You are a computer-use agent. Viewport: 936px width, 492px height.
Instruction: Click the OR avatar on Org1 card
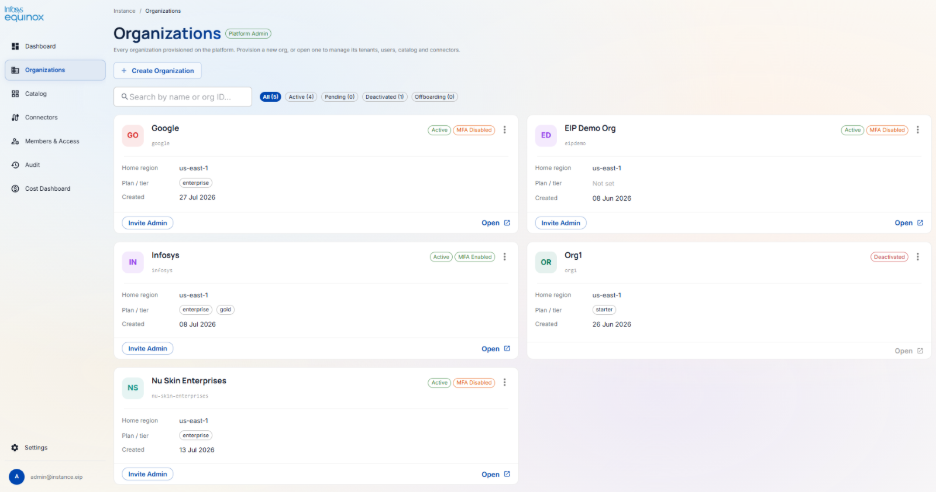click(546, 262)
